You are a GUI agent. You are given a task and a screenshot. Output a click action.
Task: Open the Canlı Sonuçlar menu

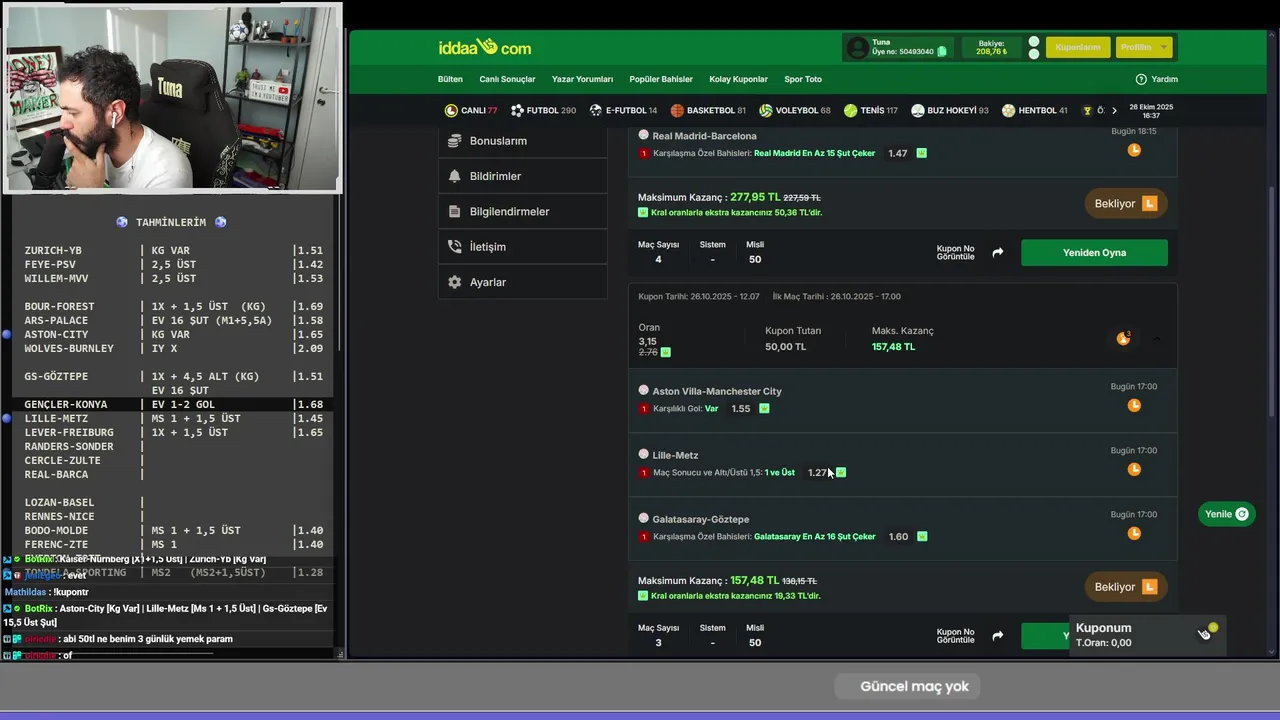(x=507, y=79)
